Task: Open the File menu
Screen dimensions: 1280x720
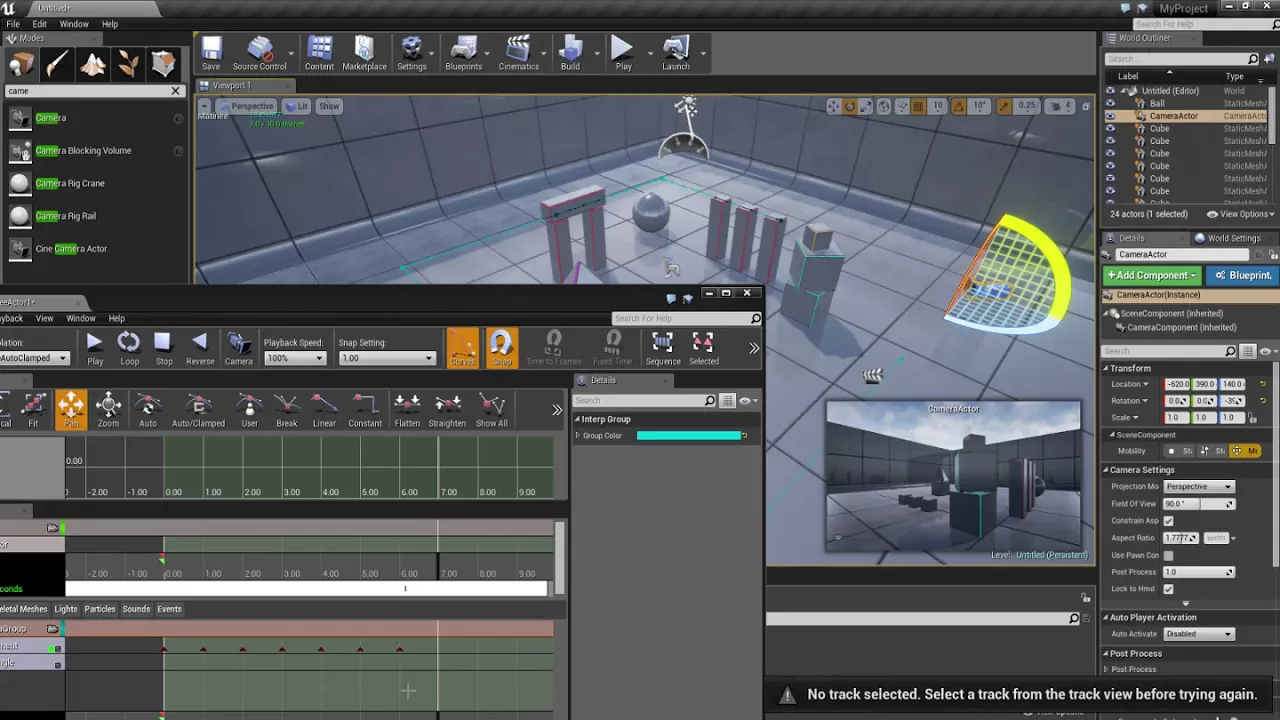Action: [13, 24]
